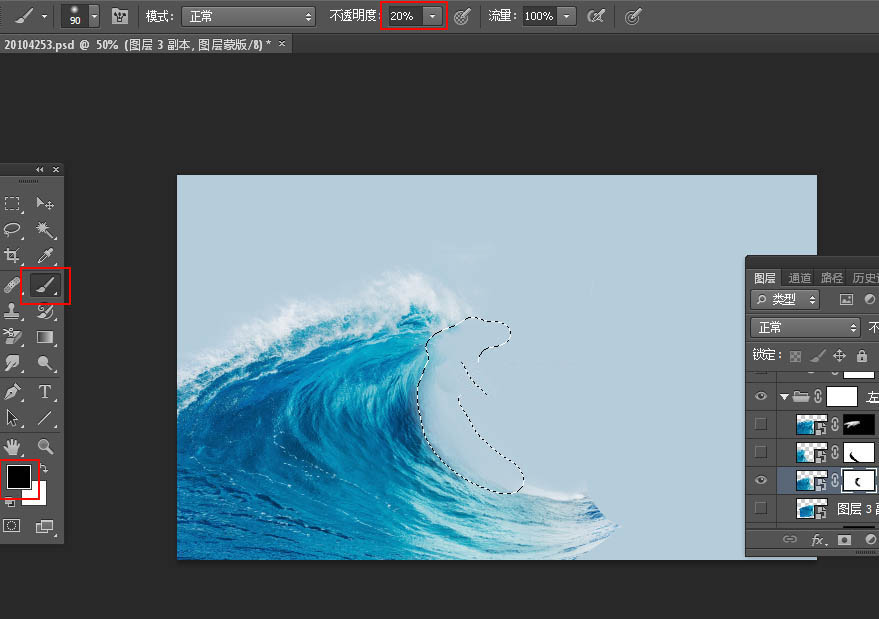Hide the layer group via eye icon
The height and width of the screenshot is (619, 879).
(x=761, y=396)
